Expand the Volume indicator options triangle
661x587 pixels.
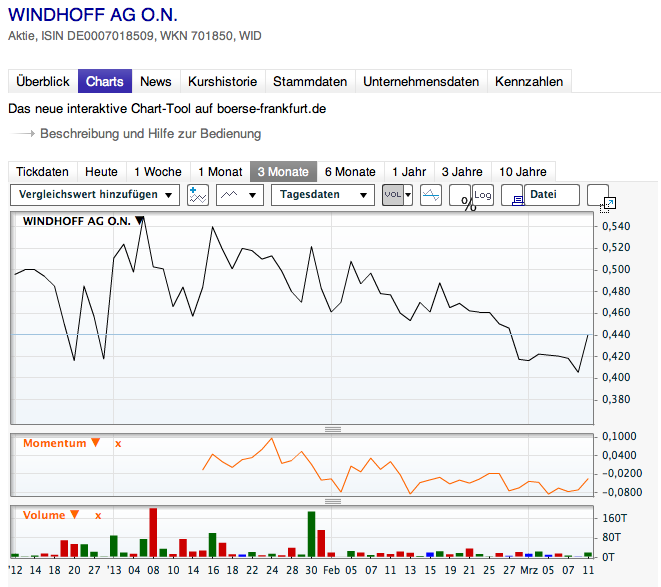pos(75,514)
